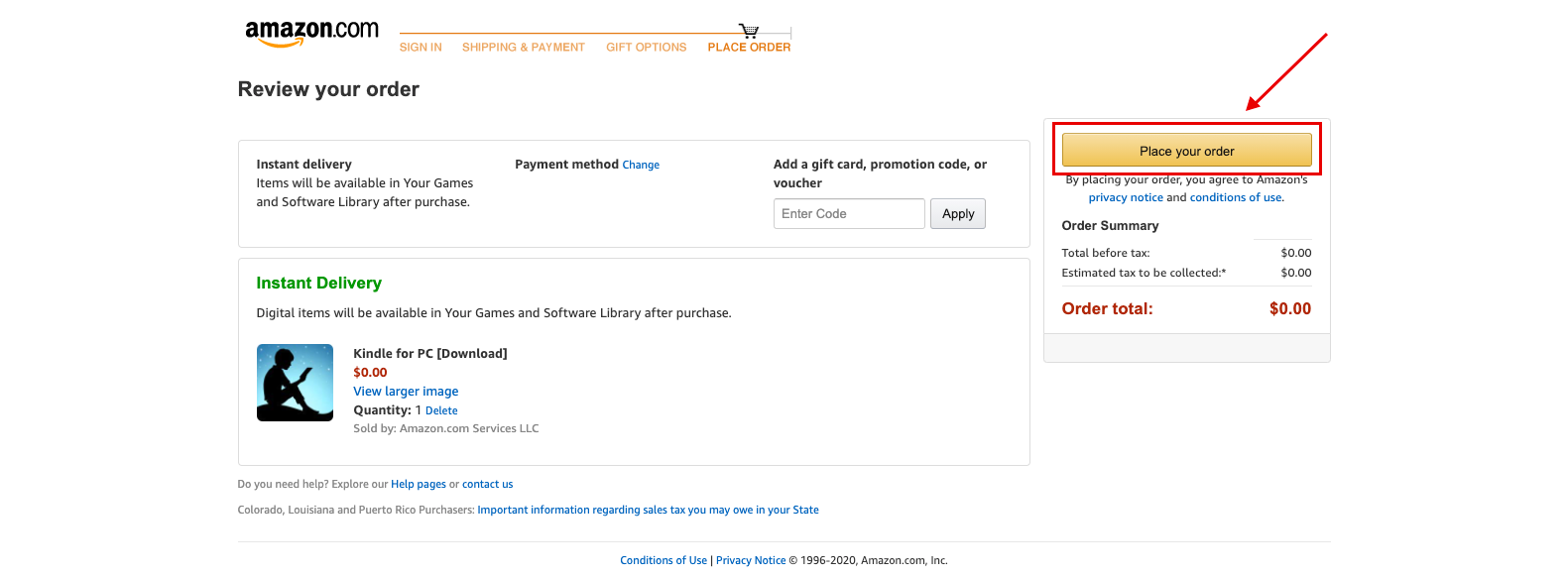Open footer Privacy Notice link
Viewport: 1568px width, 577px height.
751,561
